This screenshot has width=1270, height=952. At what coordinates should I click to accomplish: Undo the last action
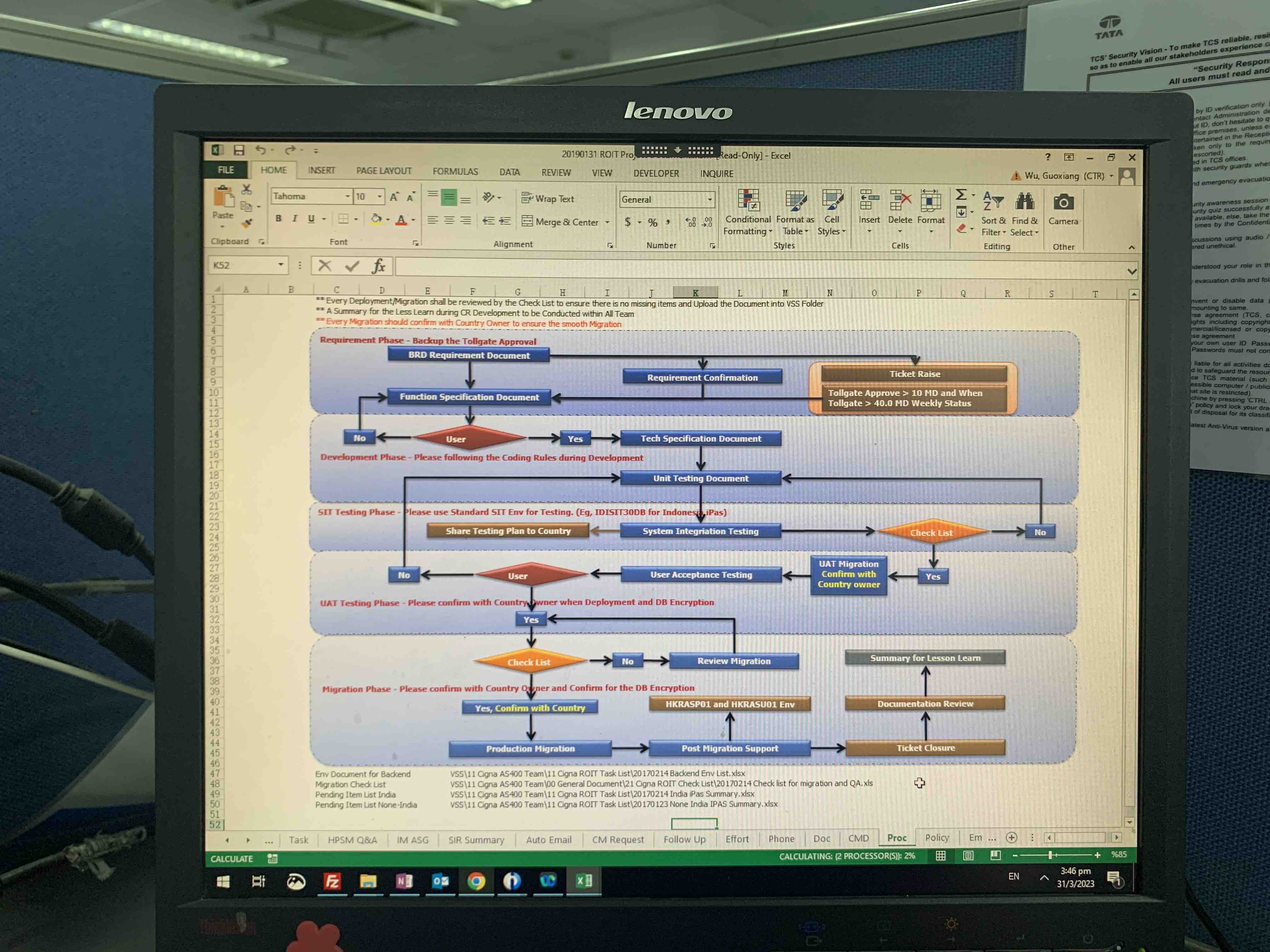click(261, 150)
